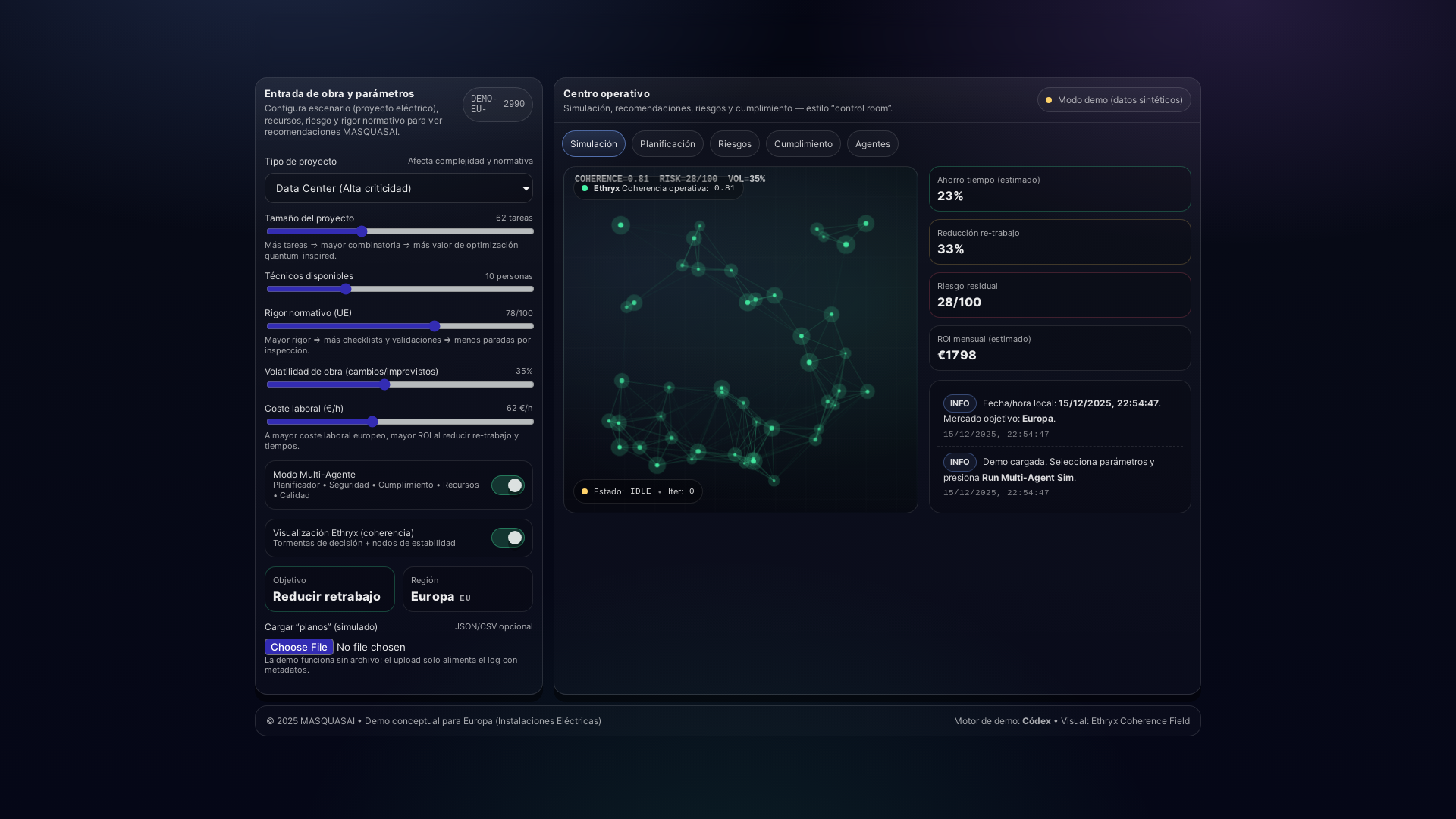Adjust the Técnicos disponibles slider

point(400,289)
